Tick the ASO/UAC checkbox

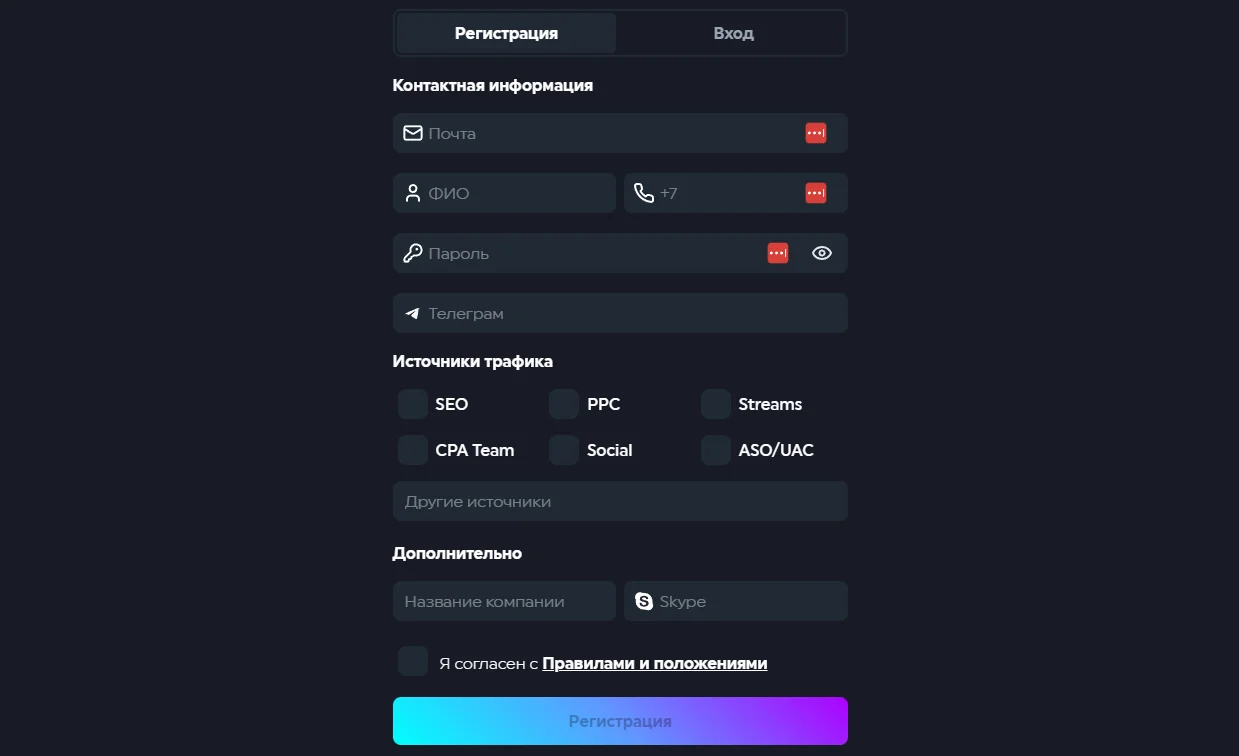coord(715,450)
